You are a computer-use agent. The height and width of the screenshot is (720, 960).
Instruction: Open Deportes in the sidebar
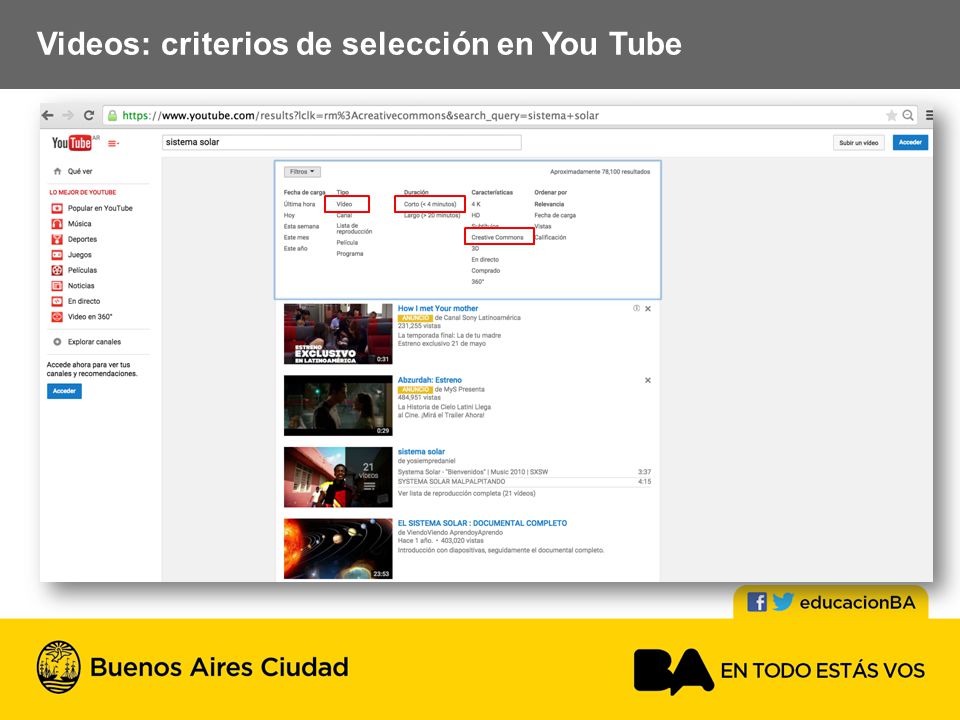[83, 239]
